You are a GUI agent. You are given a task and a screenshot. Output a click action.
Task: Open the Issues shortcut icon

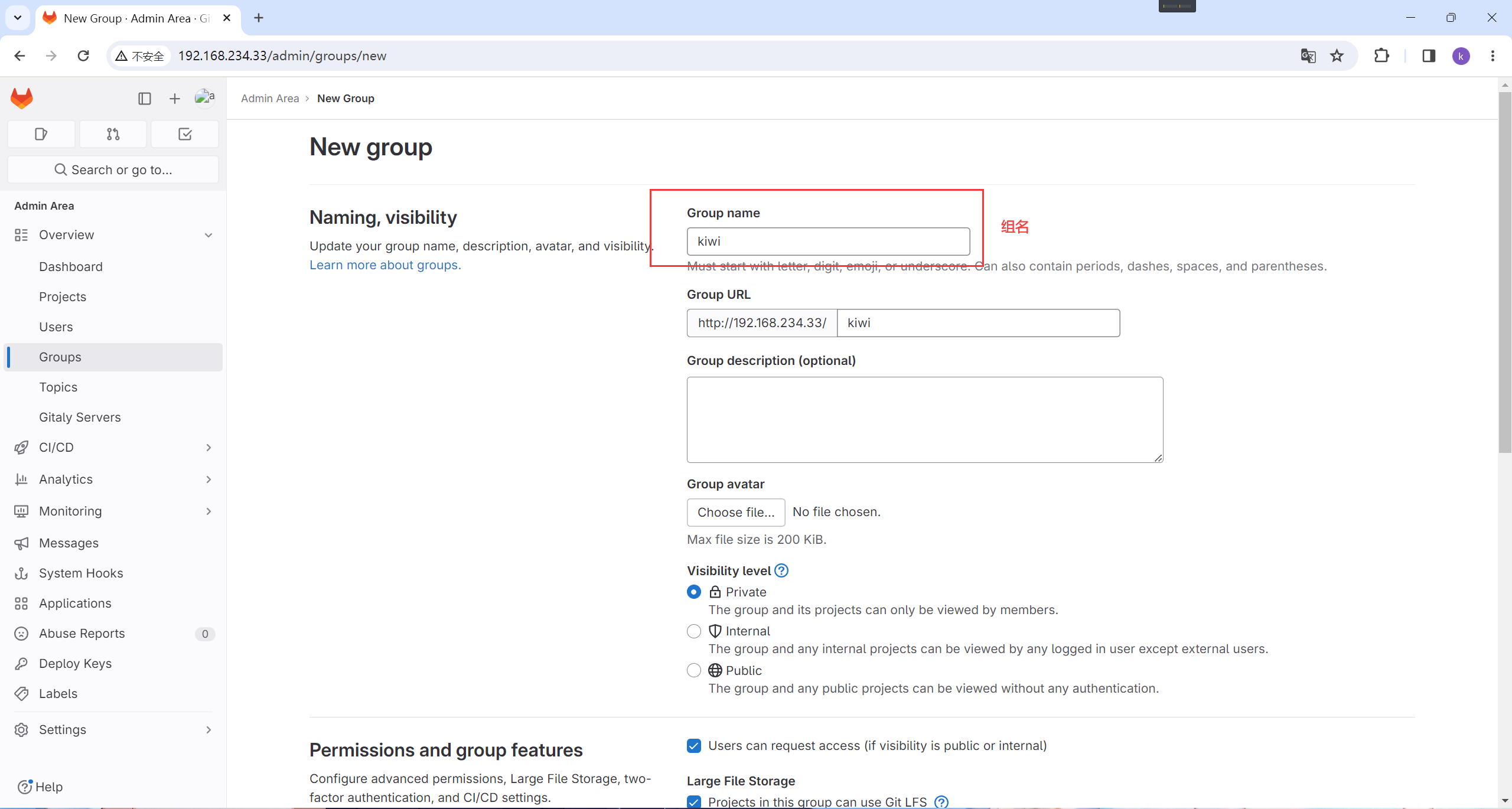tap(41, 134)
